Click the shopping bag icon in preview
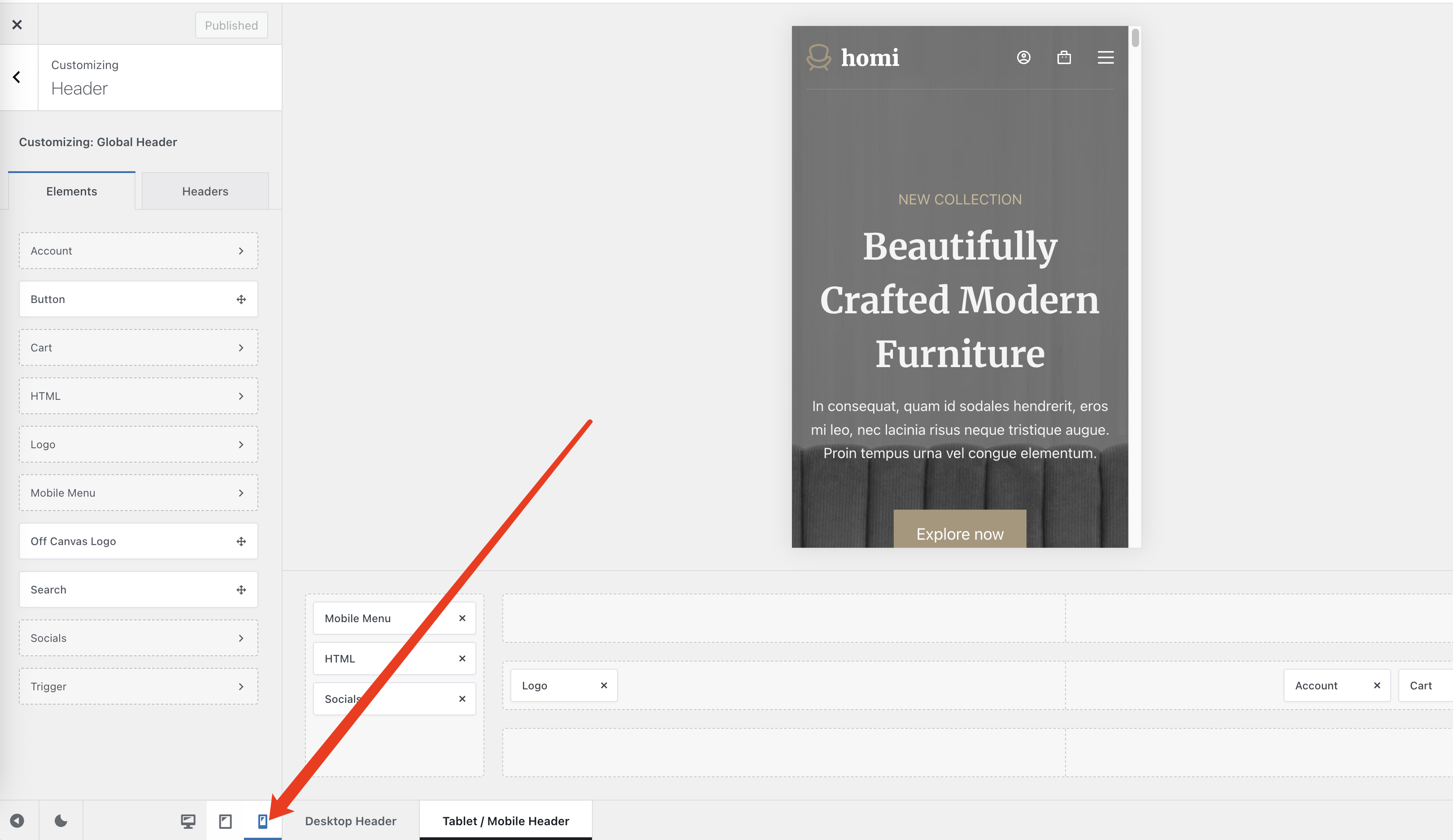 click(x=1064, y=58)
